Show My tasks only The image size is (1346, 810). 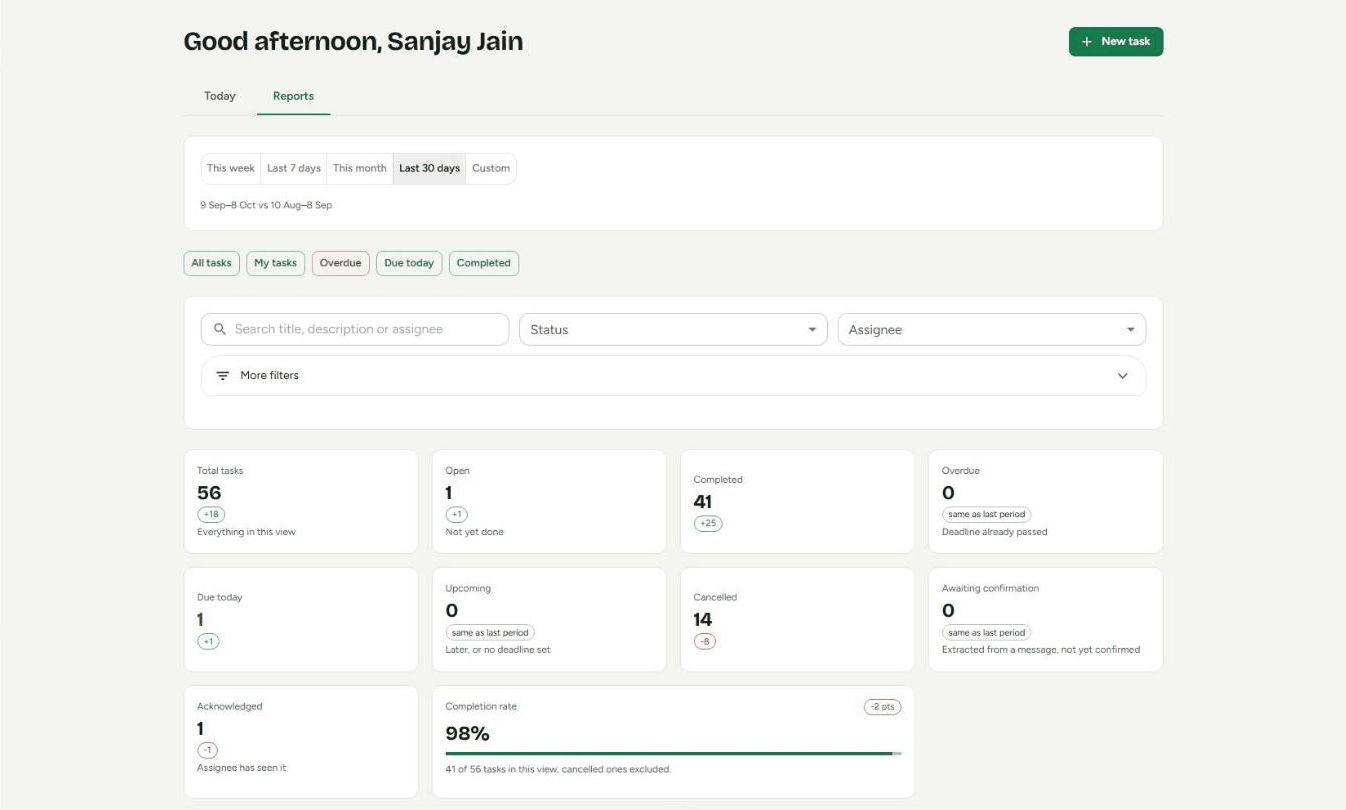pyautogui.click(x=276, y=263)
